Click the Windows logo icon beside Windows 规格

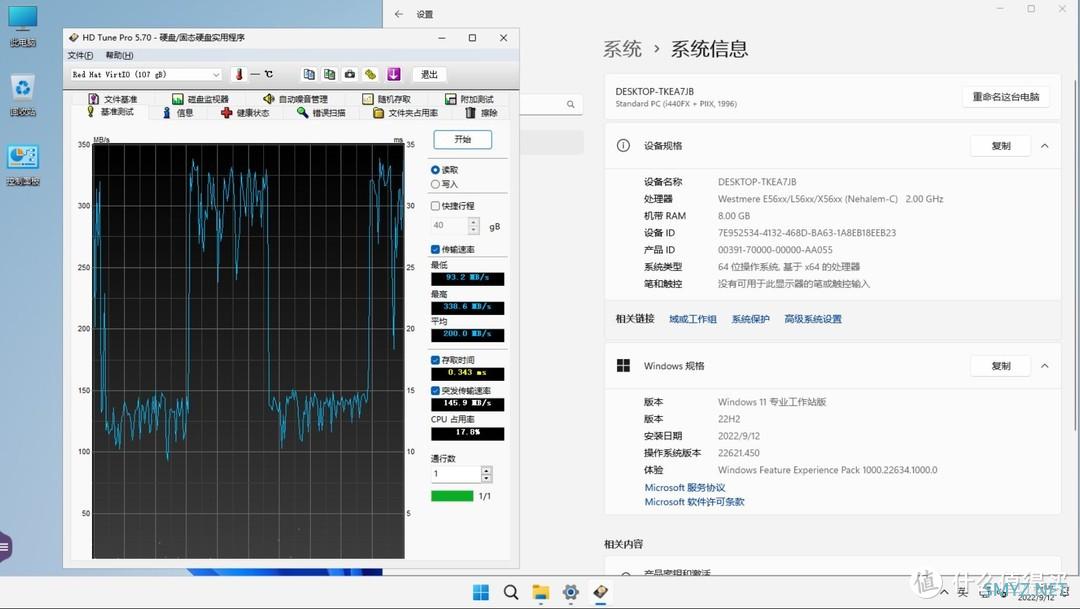click(x=623, y=366)
